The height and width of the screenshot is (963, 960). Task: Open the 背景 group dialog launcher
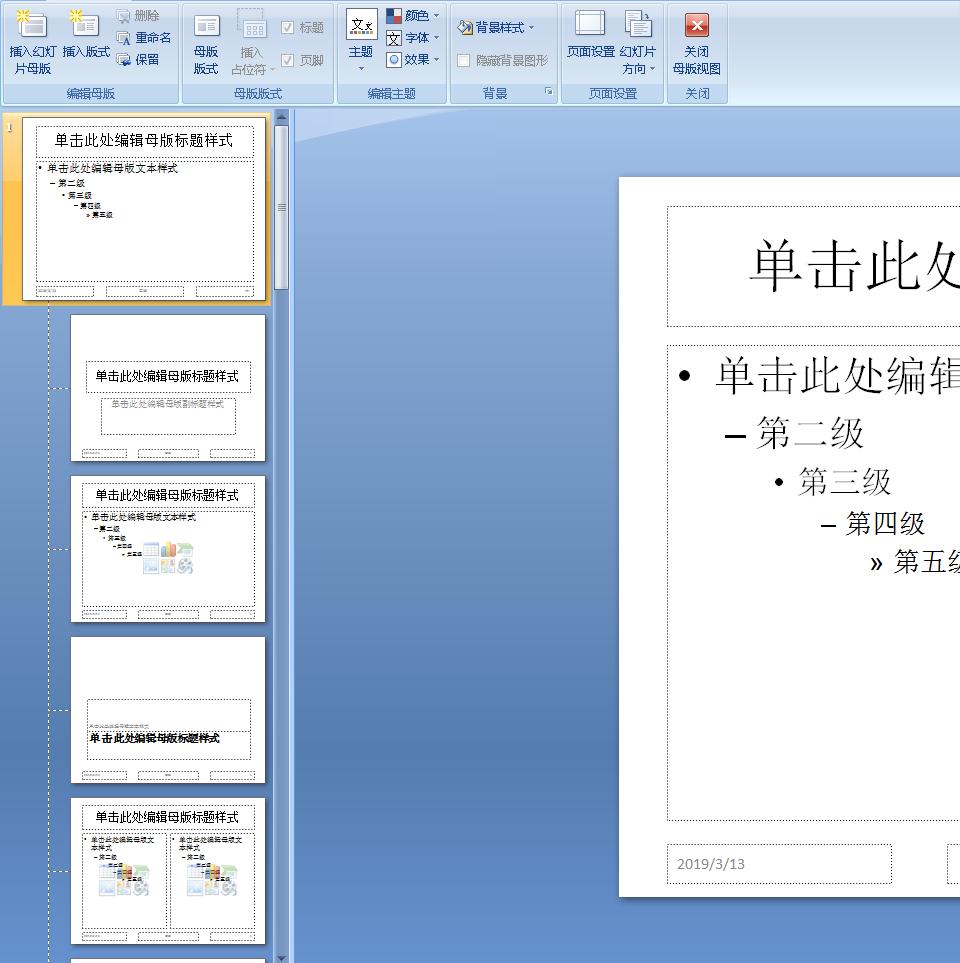(x=549, y=91)
